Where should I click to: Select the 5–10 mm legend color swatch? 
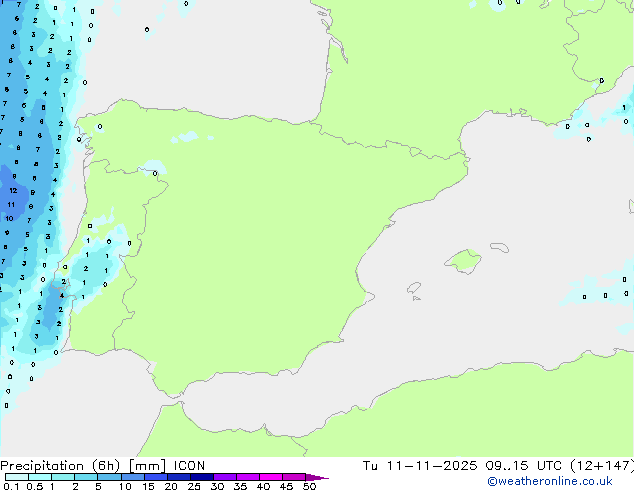109,477
